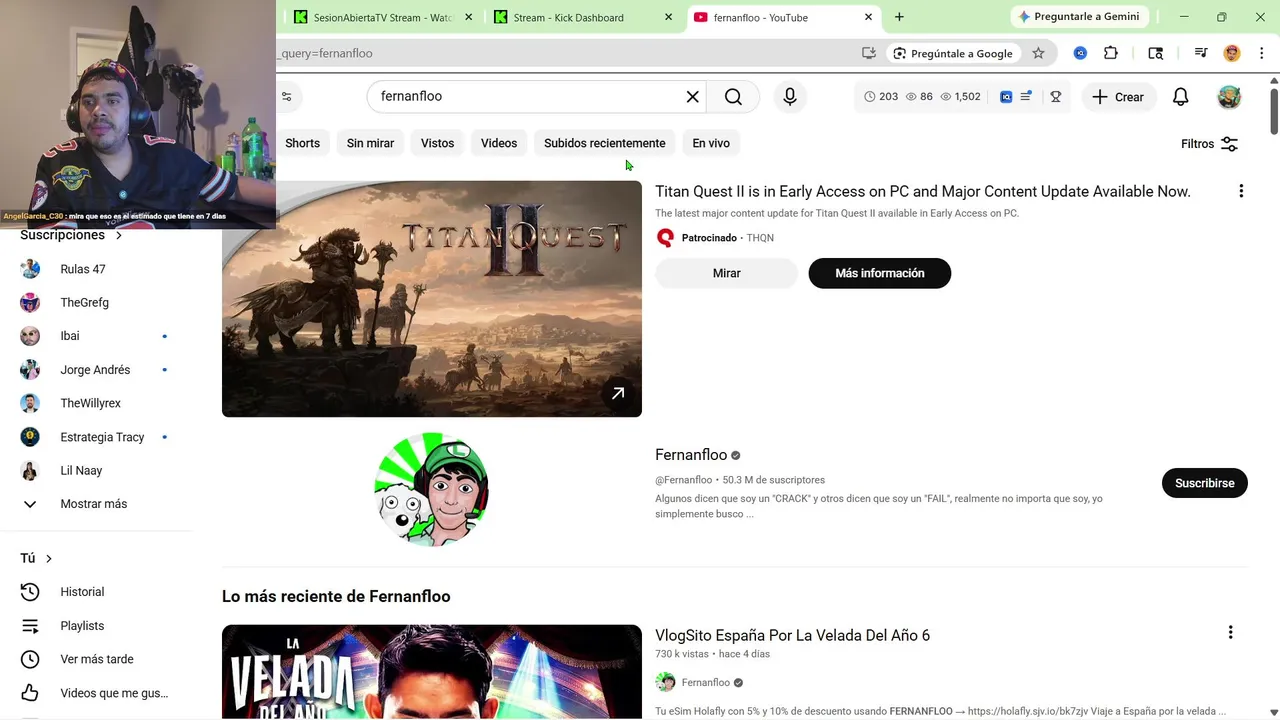Open the Crear menu
The width and height of the screenshot is (1280, 720).
click(x=1118, y=97)
